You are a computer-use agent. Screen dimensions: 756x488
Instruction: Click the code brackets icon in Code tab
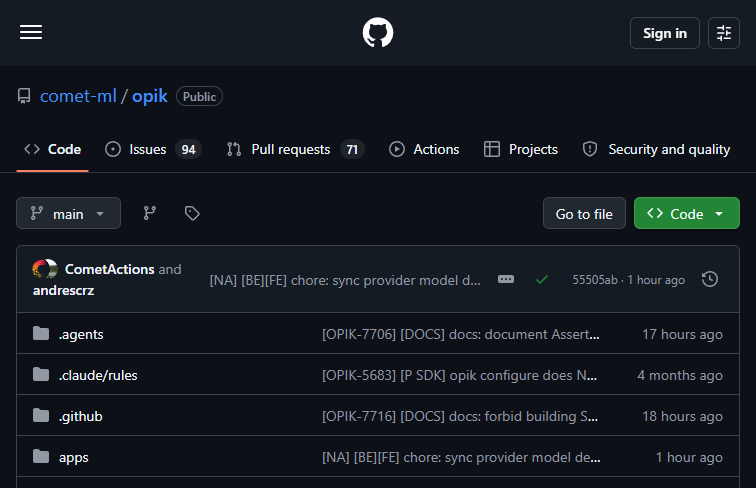pos(32,149)
